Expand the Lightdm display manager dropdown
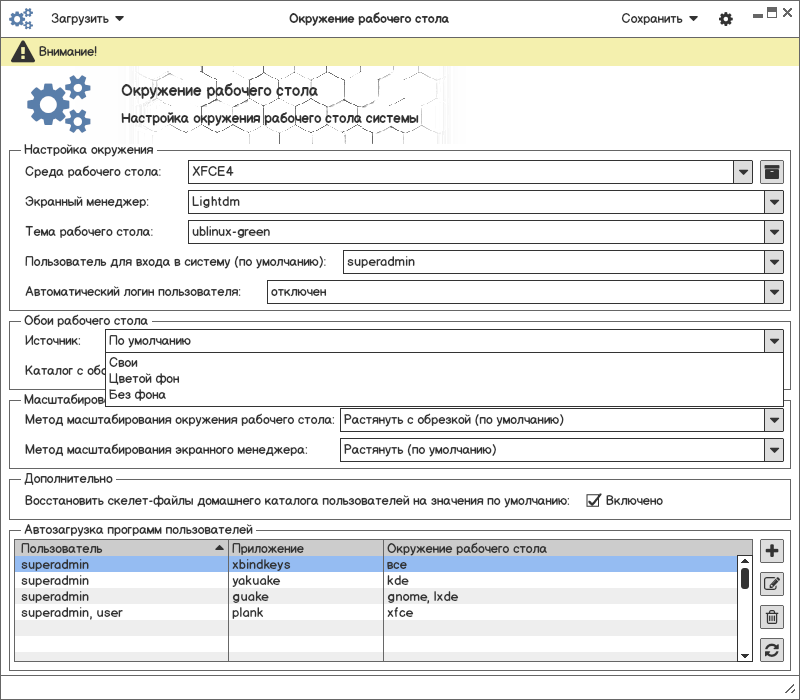Viewport: 800px width, 700px height. click(x=773, y=202)
